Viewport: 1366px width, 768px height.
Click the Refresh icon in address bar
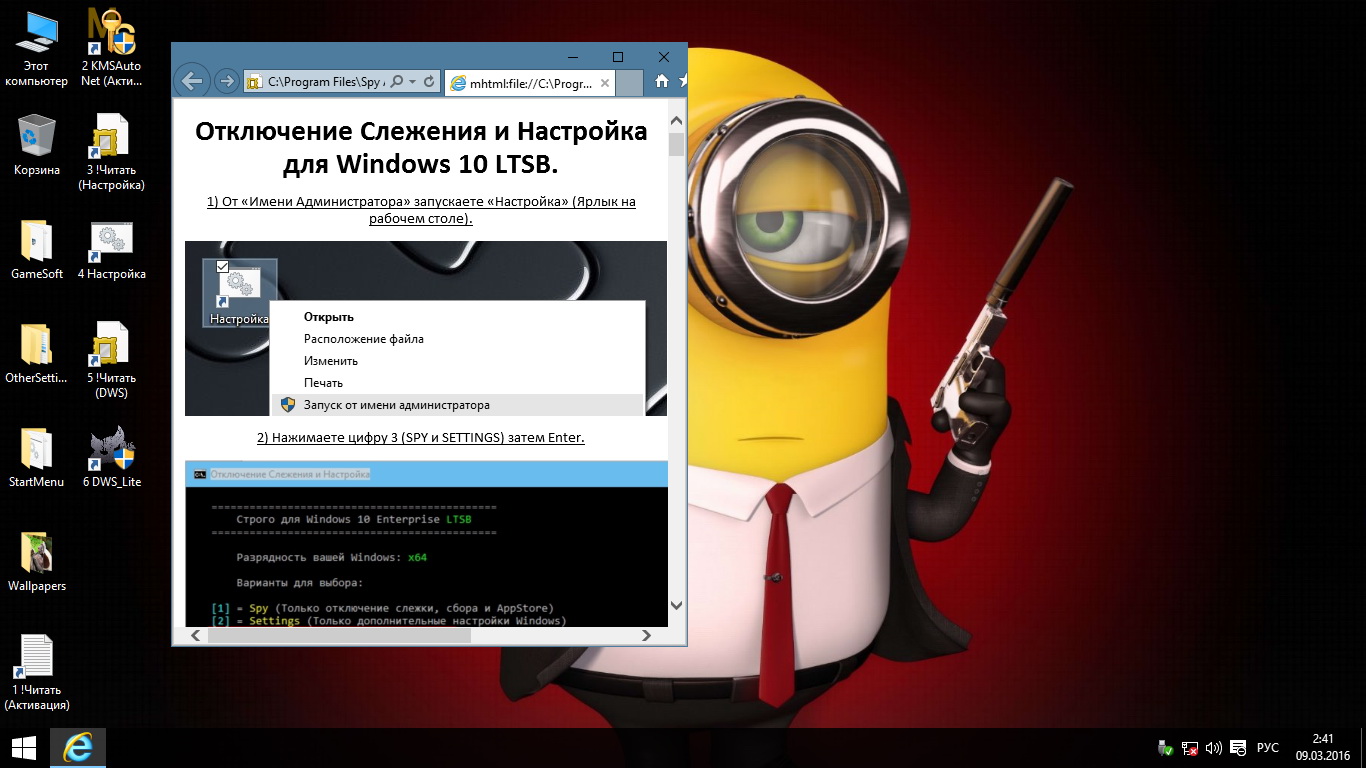click(x=429, y=82)
